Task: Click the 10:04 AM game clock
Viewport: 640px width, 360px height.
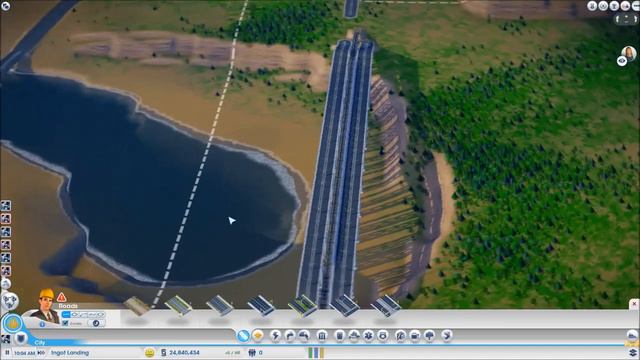Action: (24, 353)
